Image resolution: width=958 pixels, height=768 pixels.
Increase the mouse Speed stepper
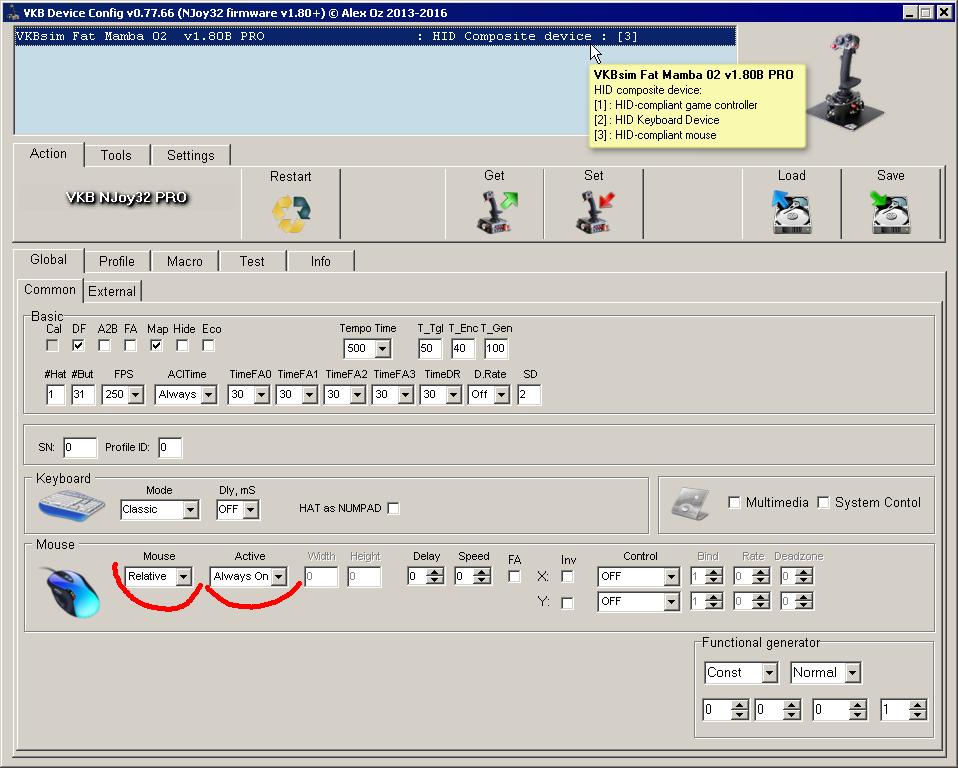click(481, 572)
